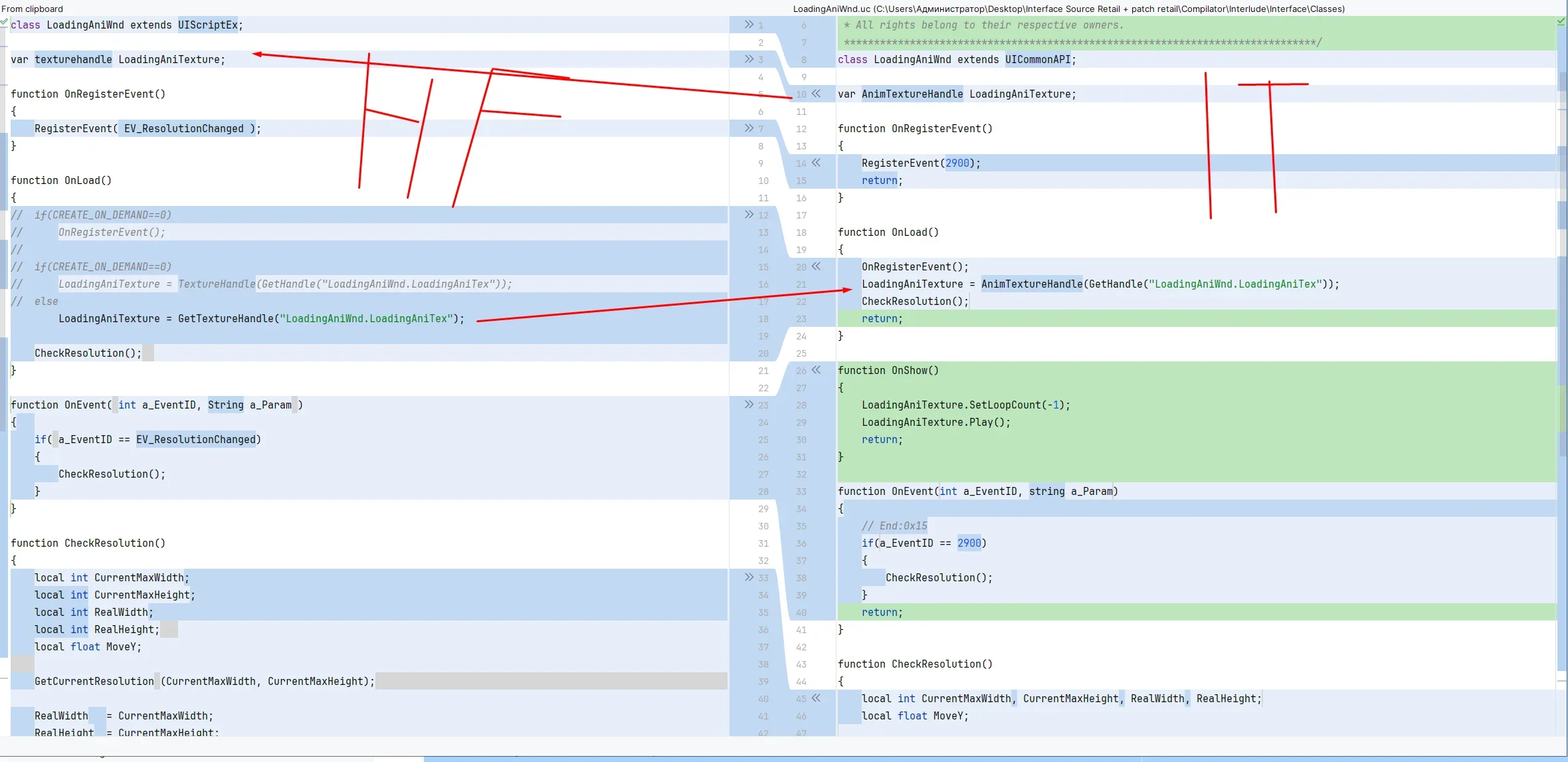The image size is (1568, 762).
Task: Click 'LoadingAniTexture.SetLoopCount(-1);' line
Action: [966, 405]
